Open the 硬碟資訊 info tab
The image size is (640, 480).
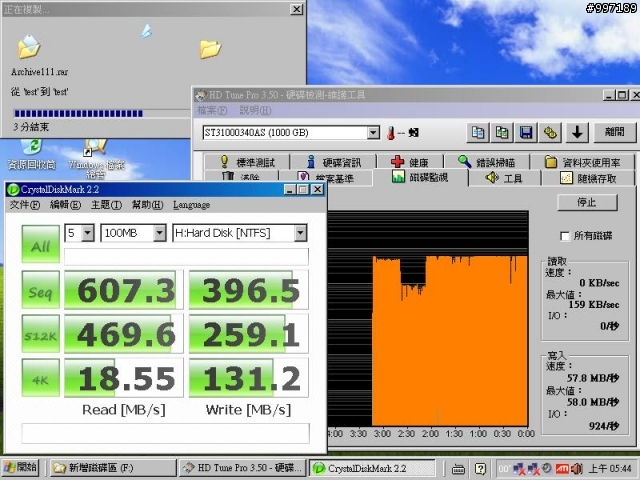point(334,162)
